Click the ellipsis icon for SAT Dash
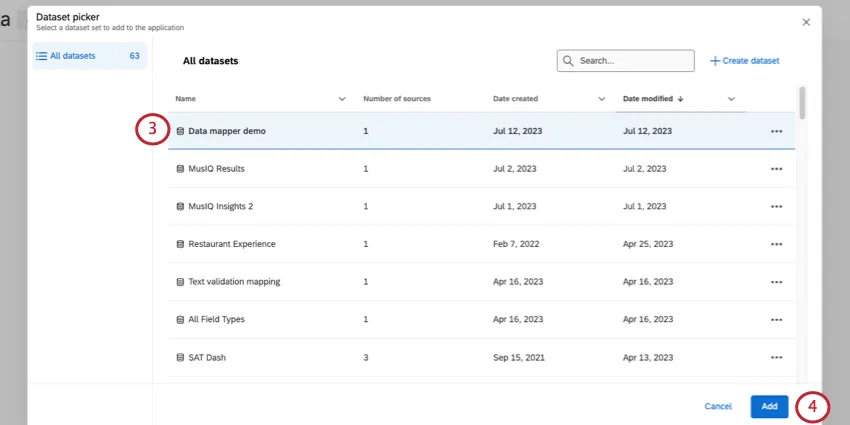 (776, 358)
